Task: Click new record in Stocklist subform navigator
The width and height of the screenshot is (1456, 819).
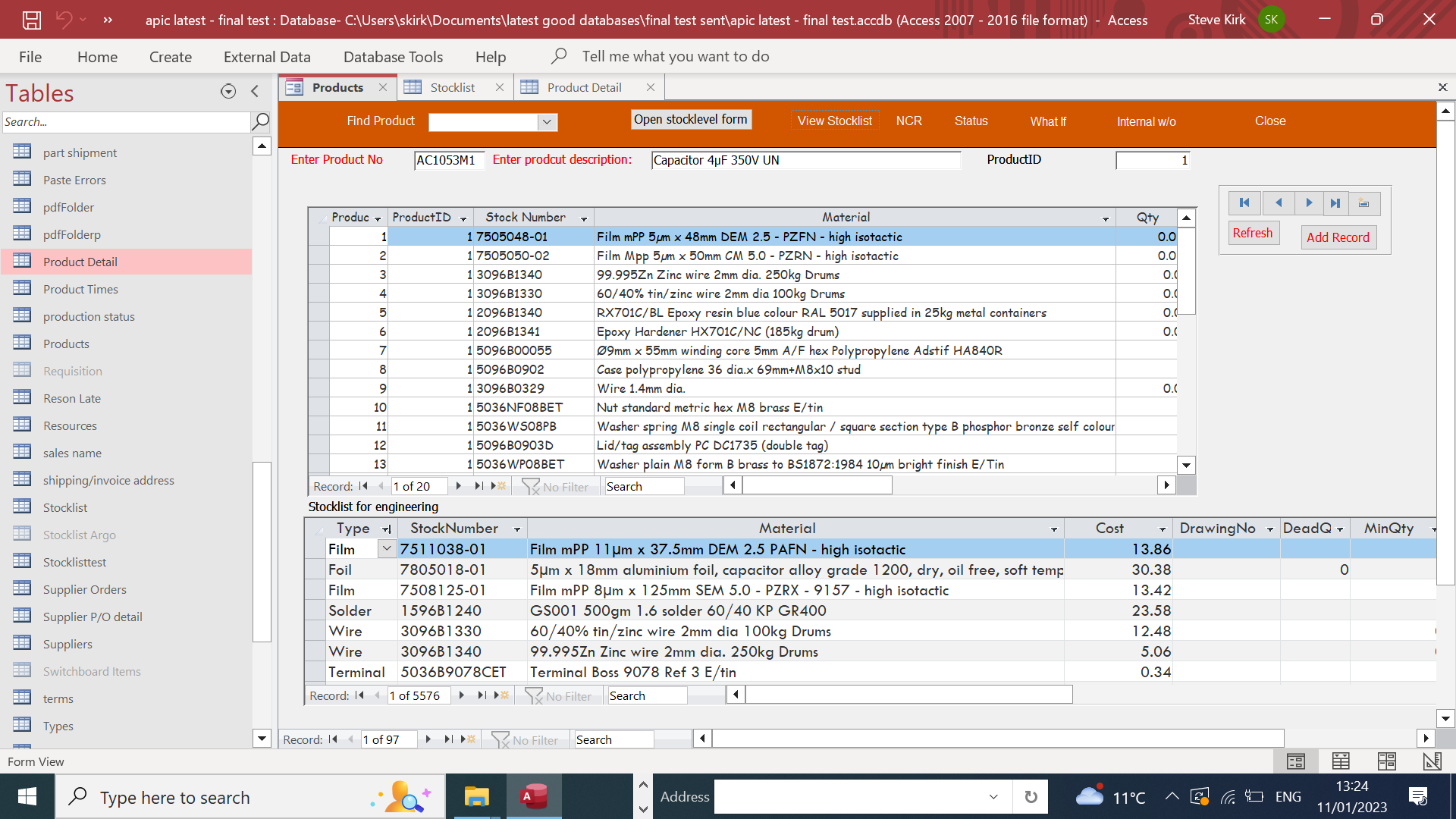Action: (502, 695)
